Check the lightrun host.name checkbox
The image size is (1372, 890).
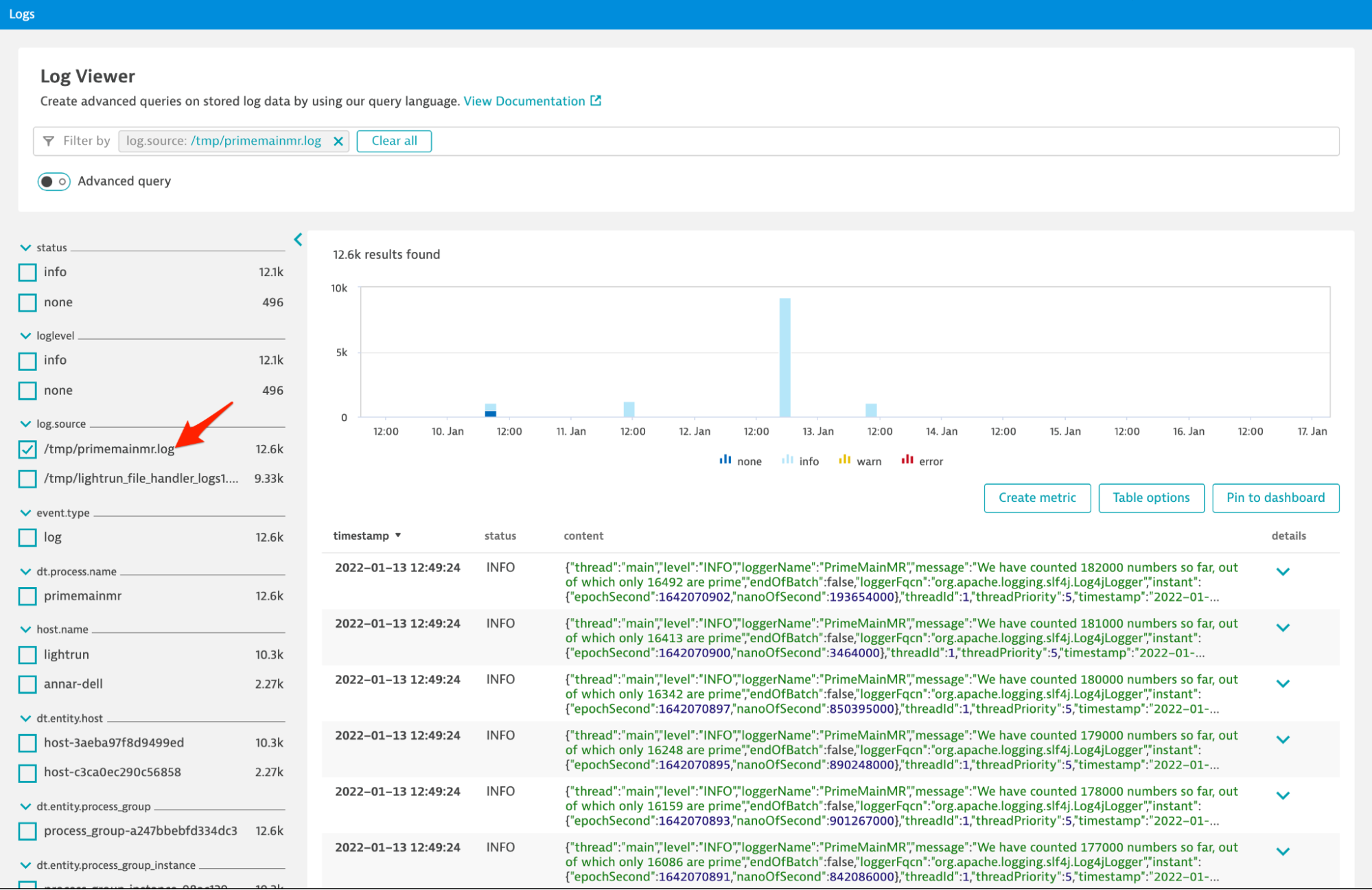tap(27, 655)
